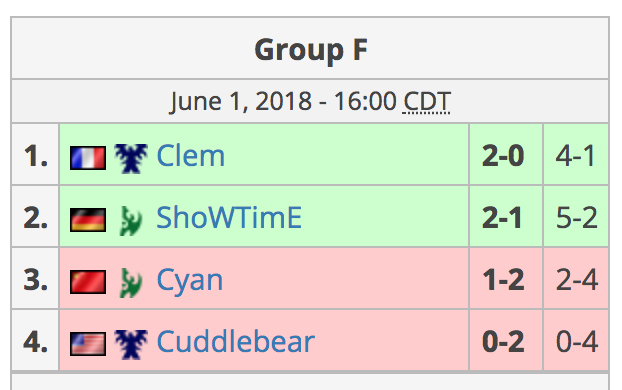Click the Protoss race icon beside Clem
622x390 pixels.
tap(131, 158)
